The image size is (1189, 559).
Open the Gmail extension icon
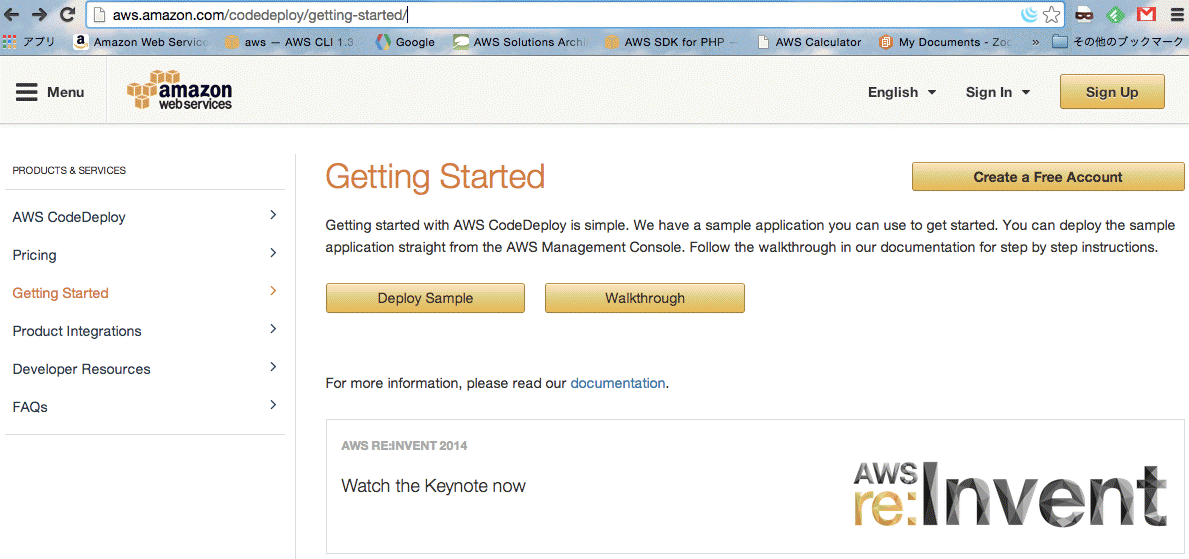[1146, 14]
